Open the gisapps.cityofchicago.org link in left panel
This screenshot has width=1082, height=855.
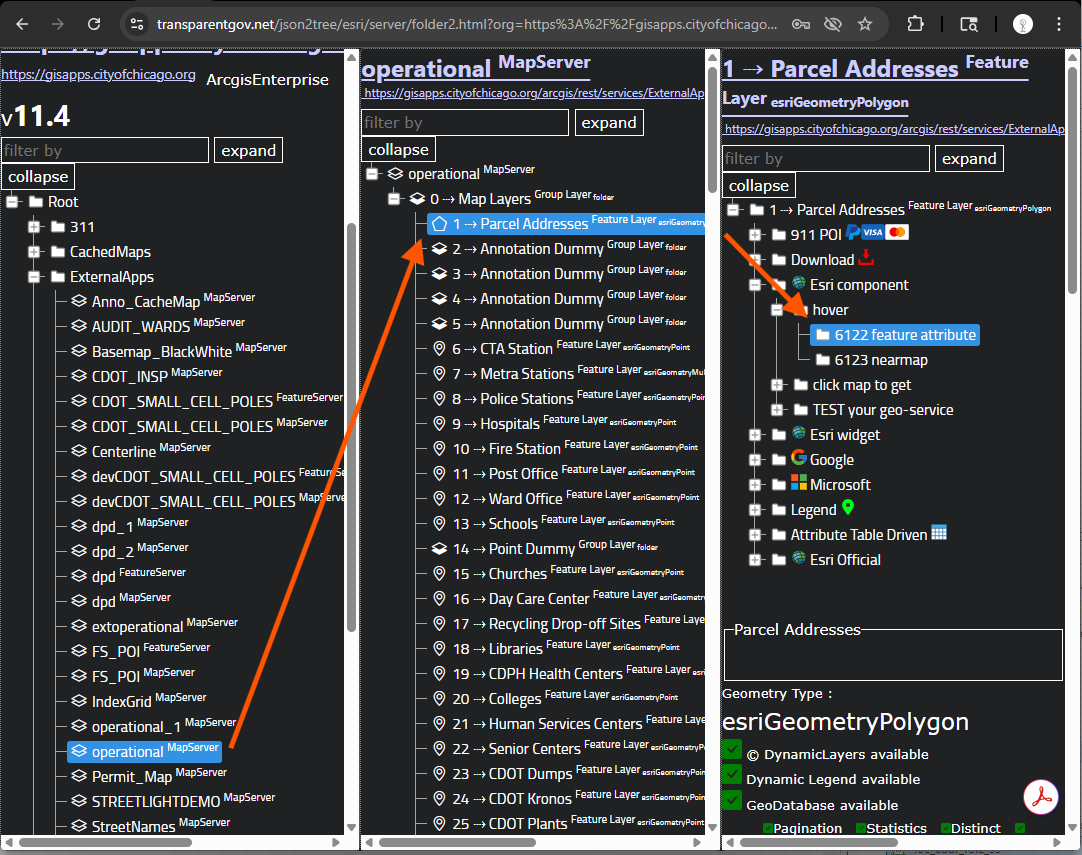98,75
